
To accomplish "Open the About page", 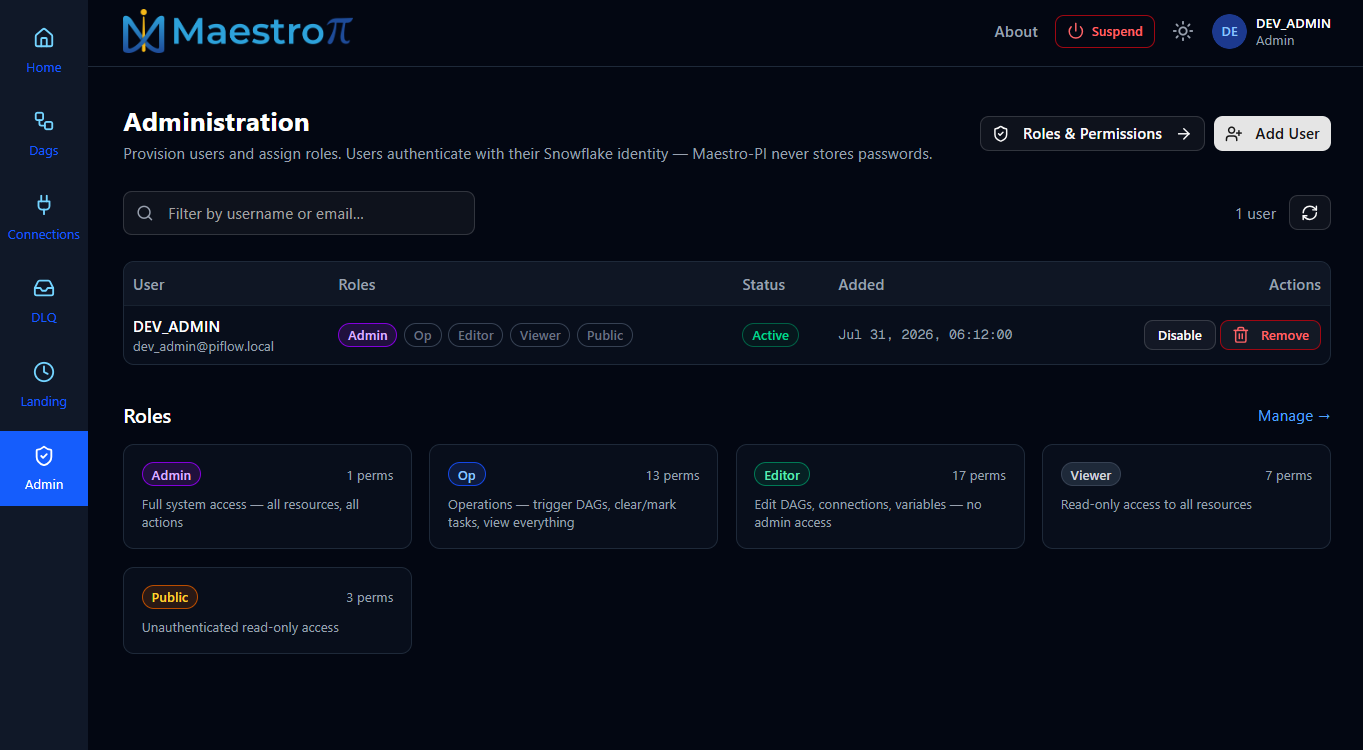I will click(x=1016, y=32).
